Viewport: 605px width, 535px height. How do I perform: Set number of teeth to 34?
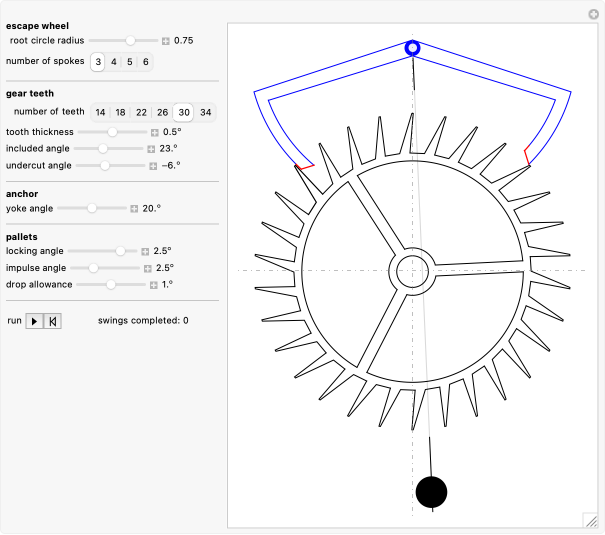[205, 113]
